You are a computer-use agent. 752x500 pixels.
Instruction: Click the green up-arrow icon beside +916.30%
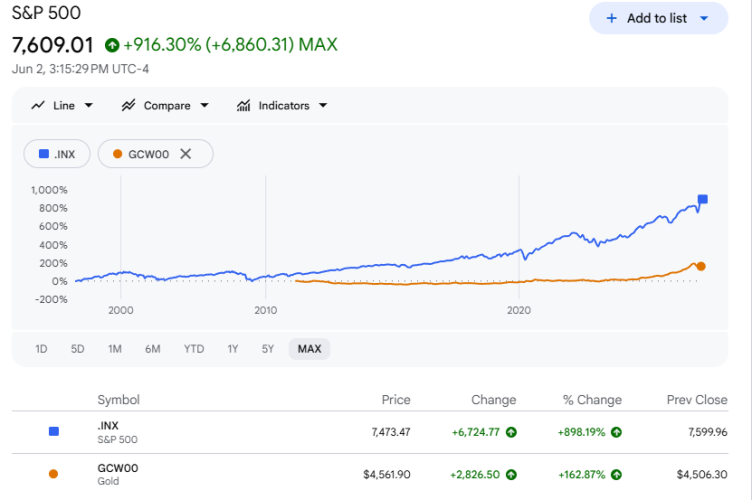coord(112,45)
